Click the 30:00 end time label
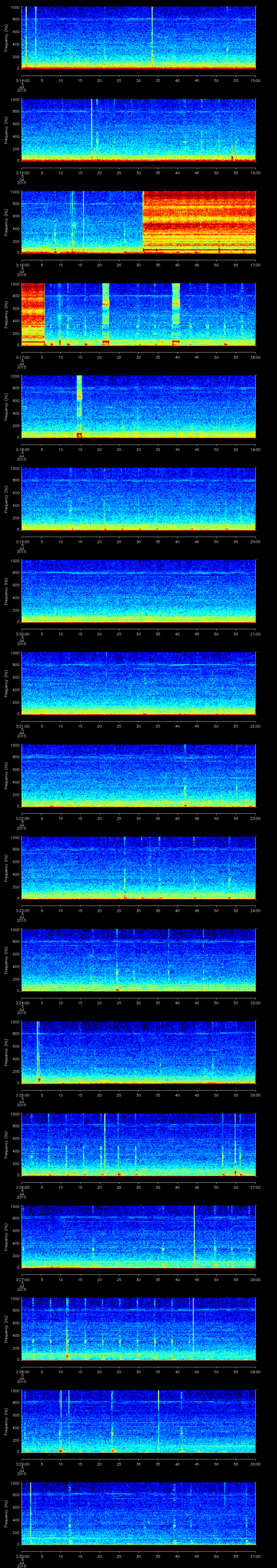Screen dimensions: 277x1568 point(255,1463)
